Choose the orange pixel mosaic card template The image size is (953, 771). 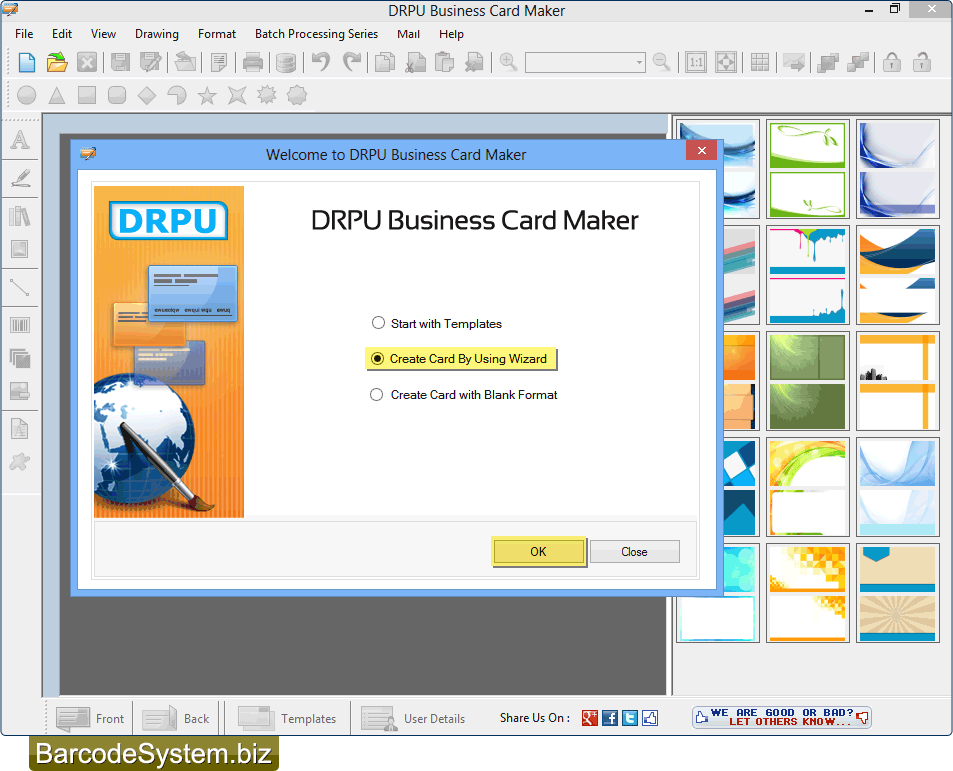(x=807, y=593)
